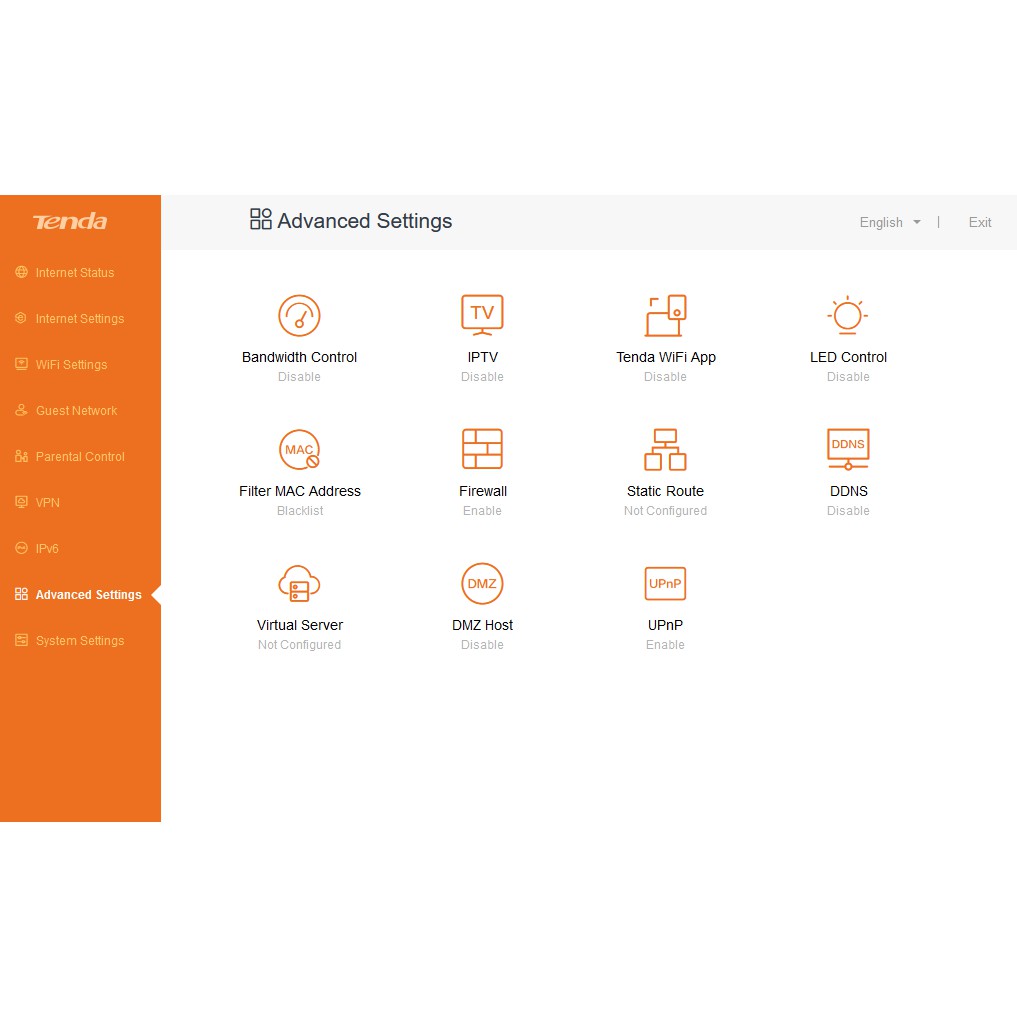Click the Exit link
The image size is (1017, 1017).
tap(979, 222)
